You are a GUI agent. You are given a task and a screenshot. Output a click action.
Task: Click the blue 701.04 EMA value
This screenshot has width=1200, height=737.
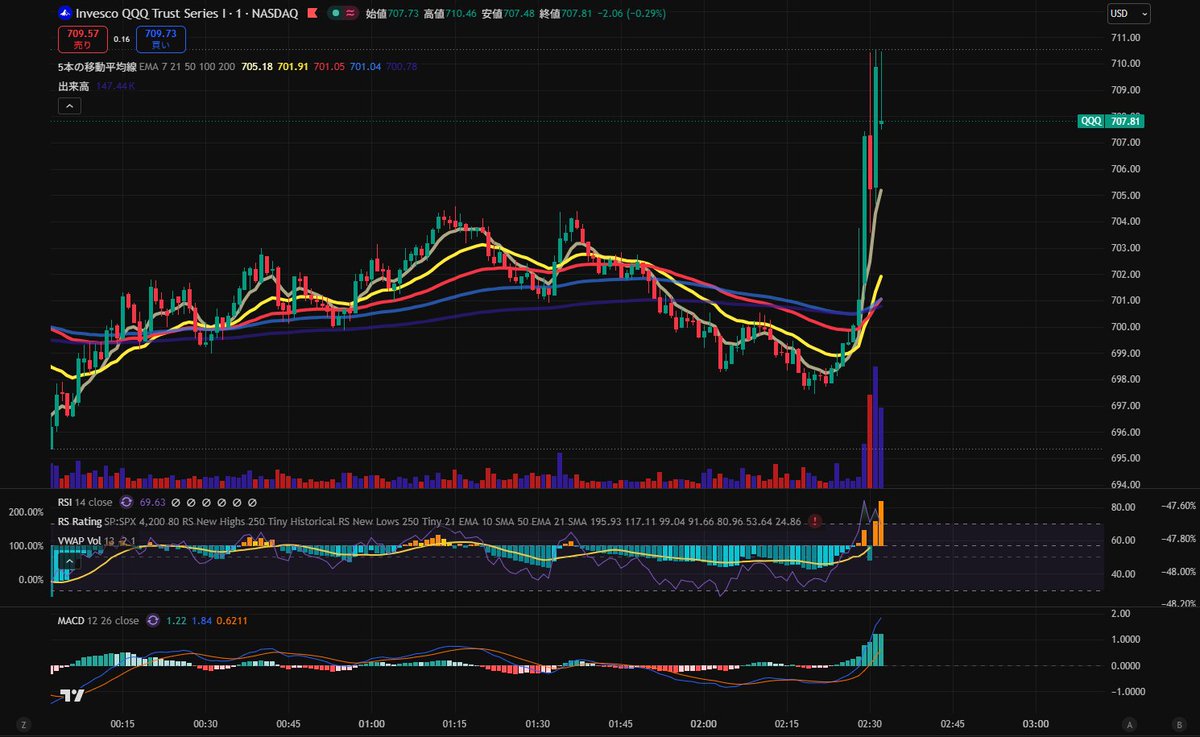pyautogui.click(x=365, y=66)
